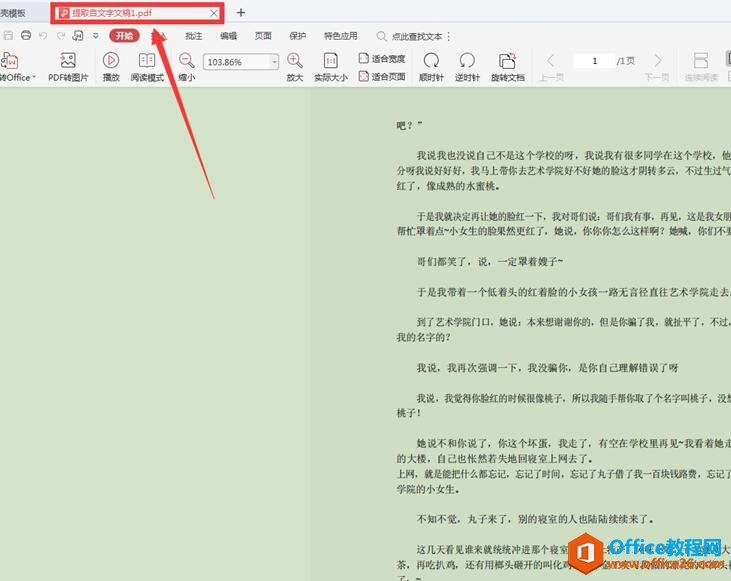Click the redo arrow icon

[x=61, y=35]
